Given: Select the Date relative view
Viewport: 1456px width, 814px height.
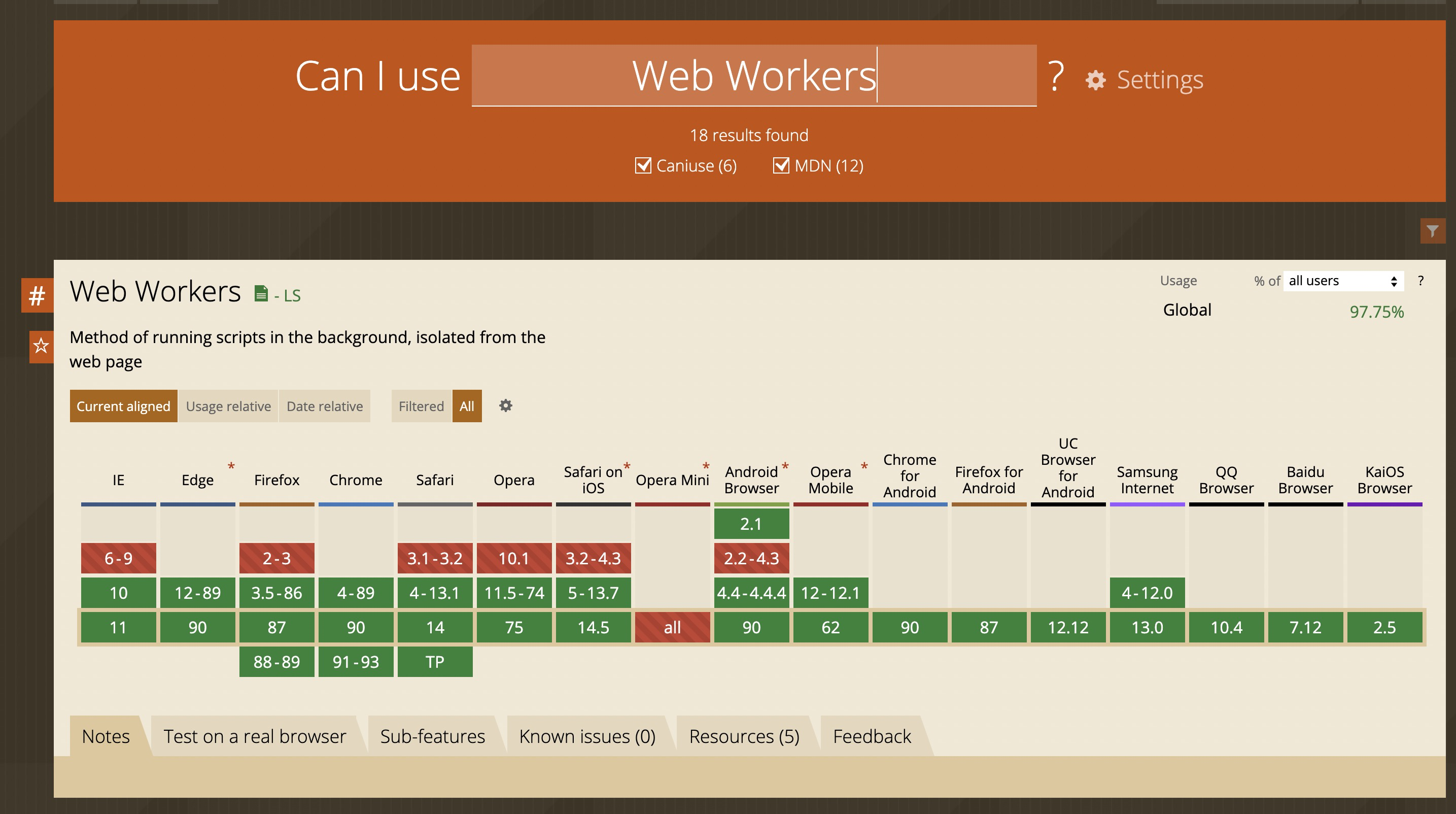Looking at the screenshot, I should (325, 406).
